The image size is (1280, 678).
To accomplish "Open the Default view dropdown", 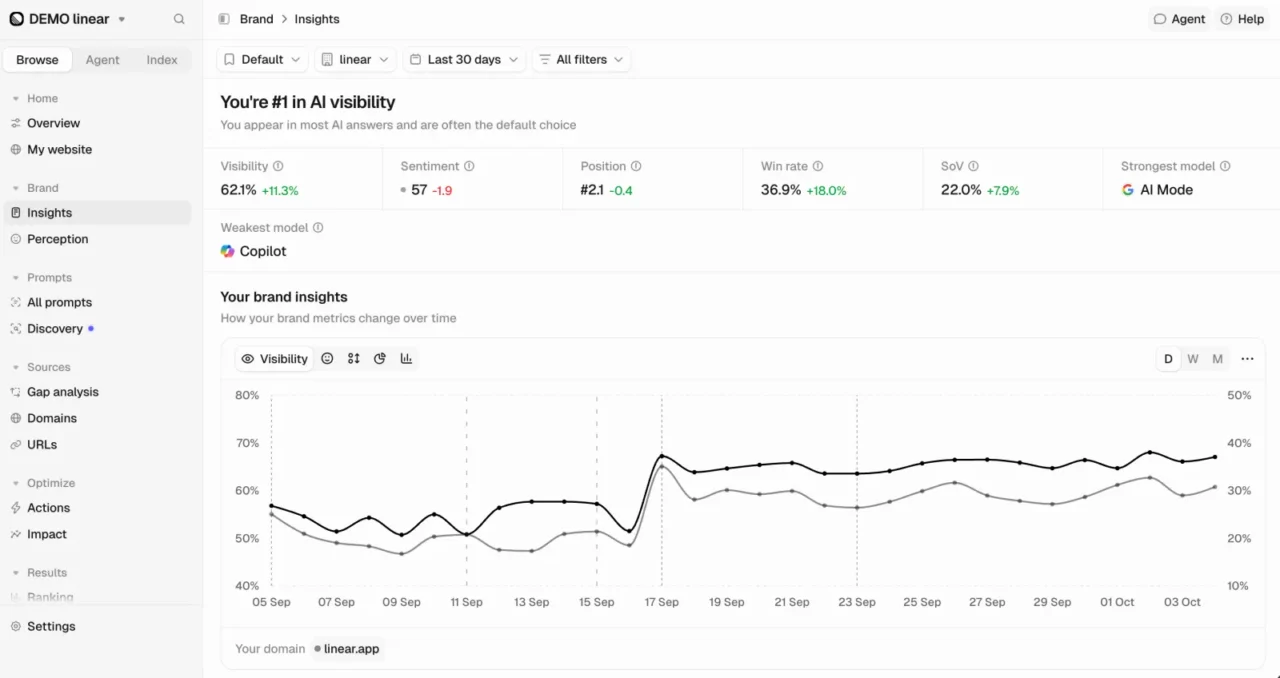I will pos(262,60).
